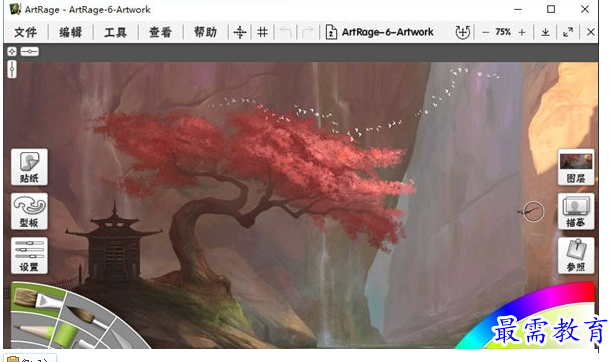Click the ArtRage app icon in title bar

click(x=15, y=9)
